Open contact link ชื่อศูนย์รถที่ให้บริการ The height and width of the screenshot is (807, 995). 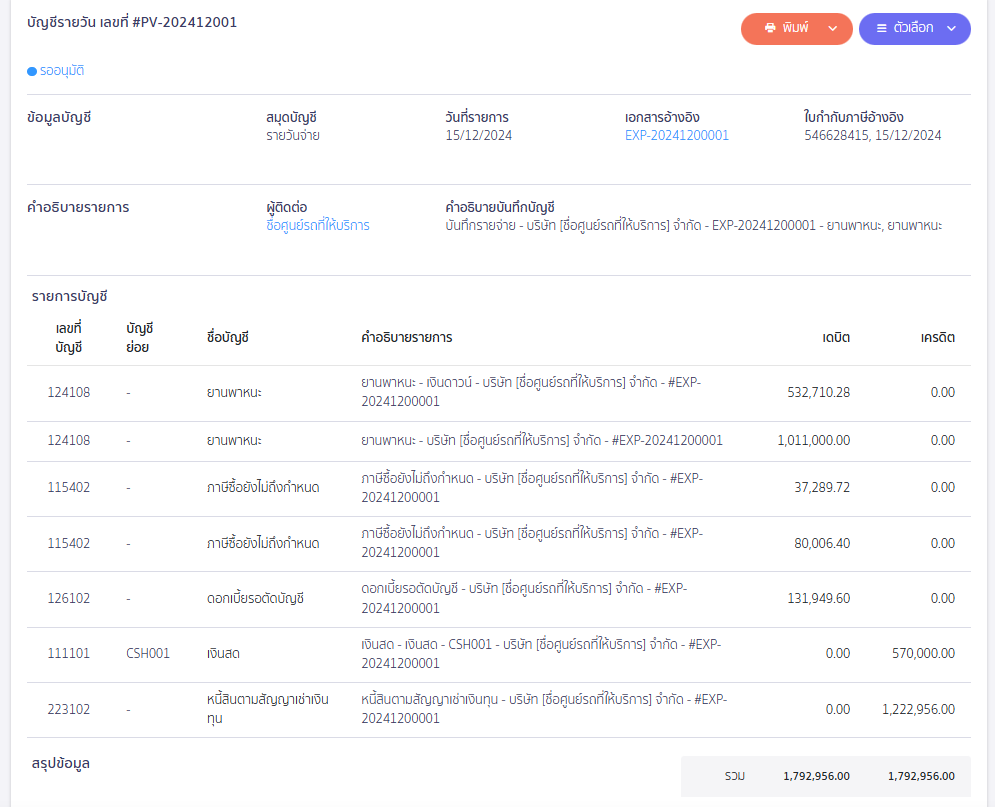(317, 226)
